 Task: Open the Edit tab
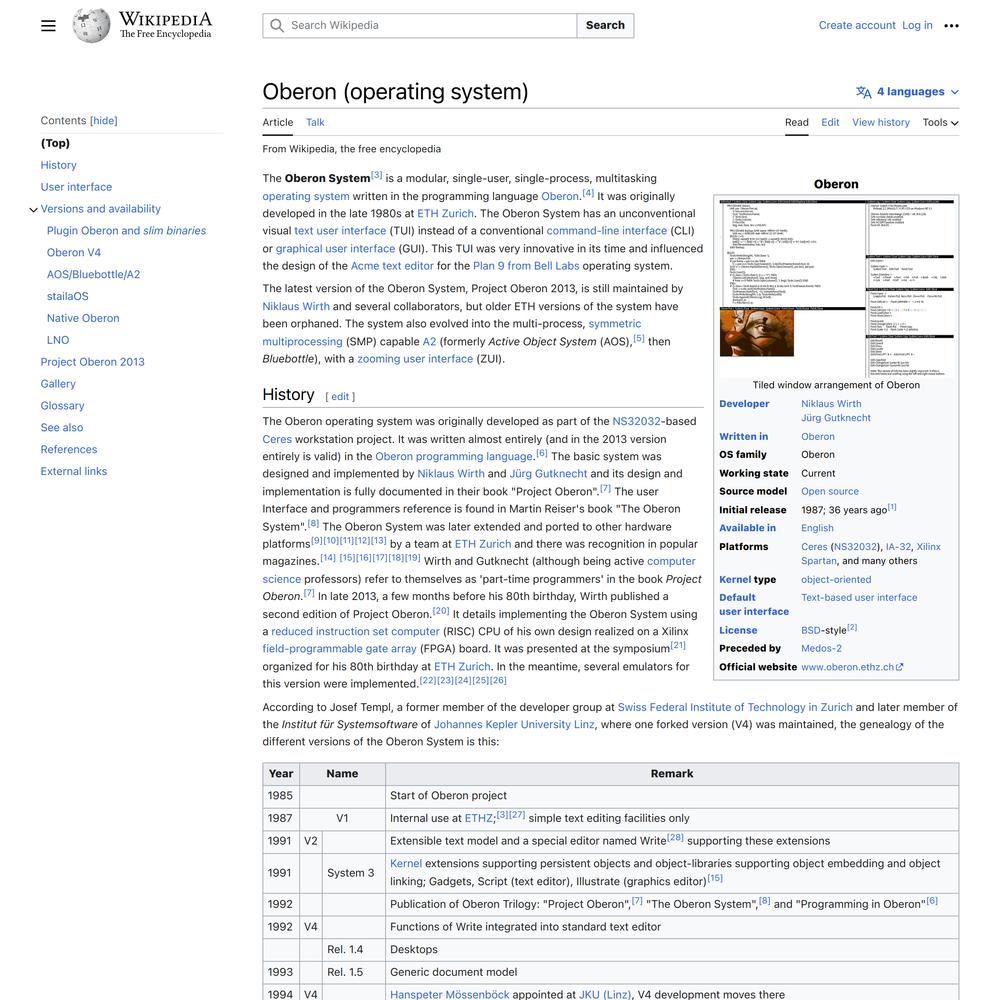[x=830, y=122]
